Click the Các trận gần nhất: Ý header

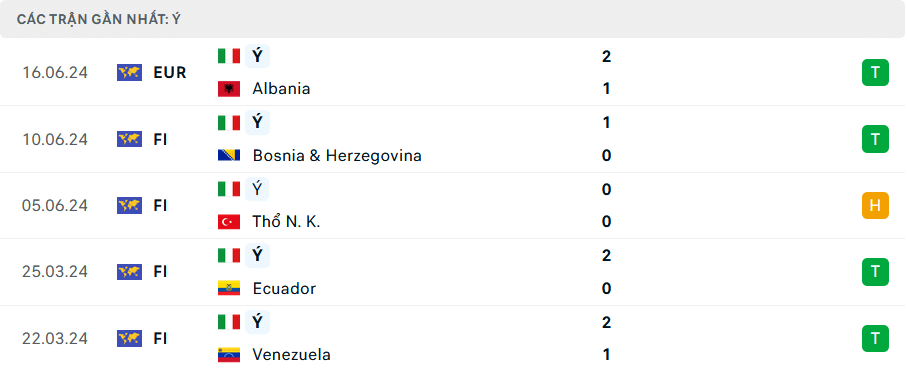pyautogui.click(x=99, y=19)
